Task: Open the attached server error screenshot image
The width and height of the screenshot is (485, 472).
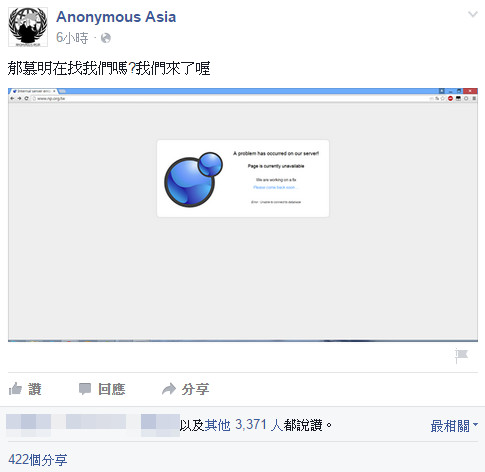Action: click(243, 215)
